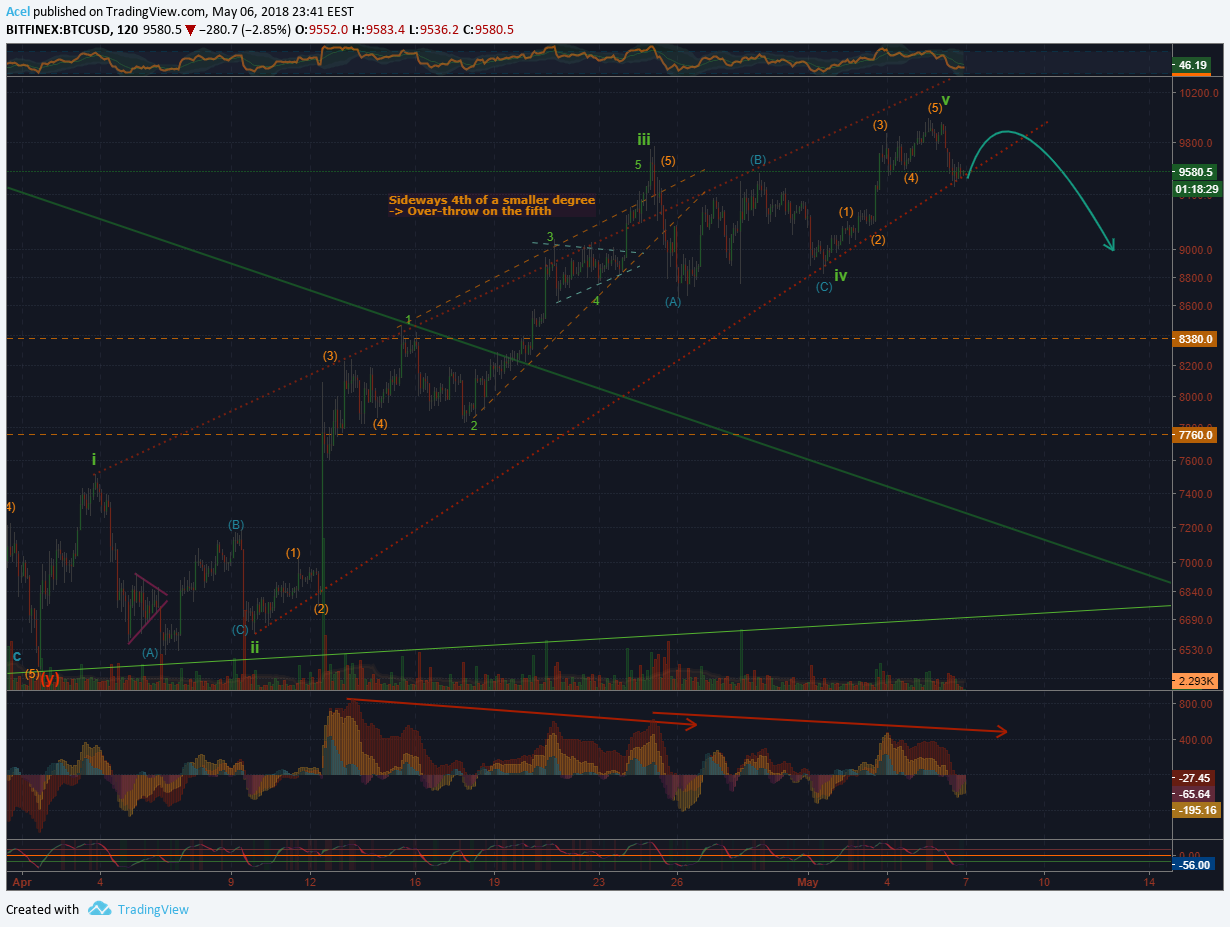The width and height of the screenshot is (1230, 927).
Task: Click the 8600.0 price axis tick
Action: [x=1196, y=306]
